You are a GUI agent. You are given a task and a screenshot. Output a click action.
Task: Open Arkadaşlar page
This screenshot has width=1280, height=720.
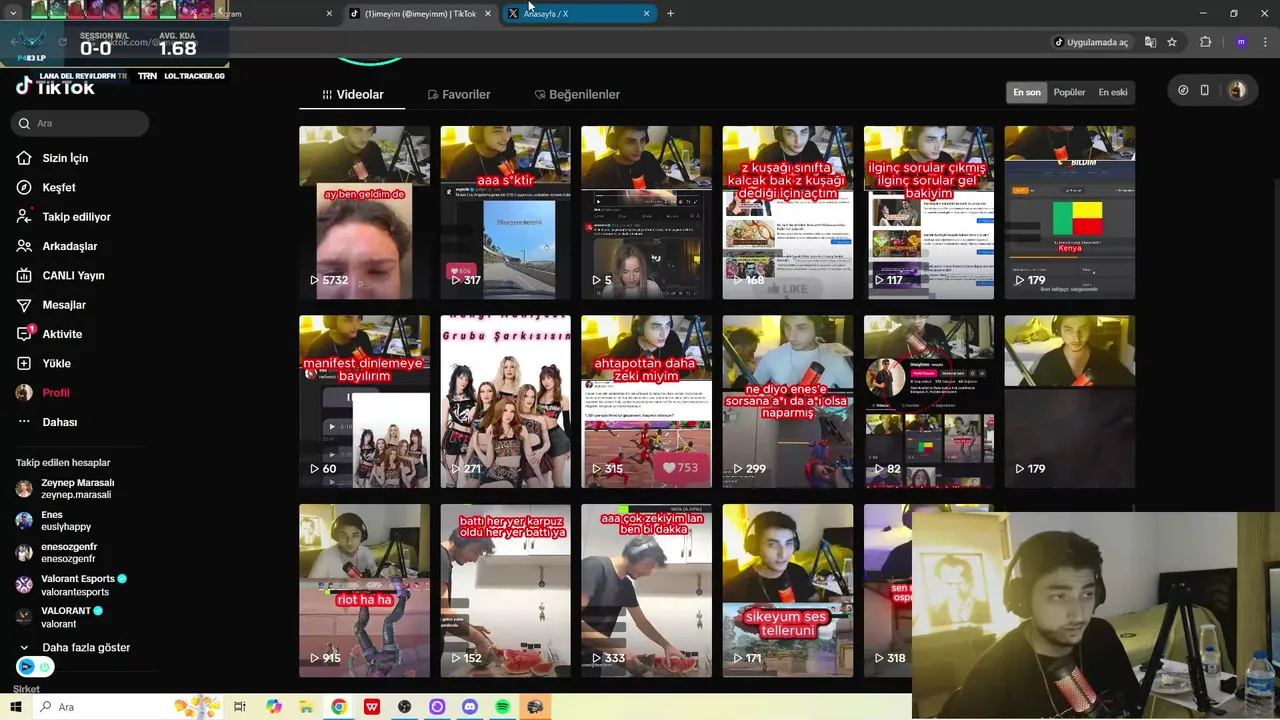tap(69, 246)
